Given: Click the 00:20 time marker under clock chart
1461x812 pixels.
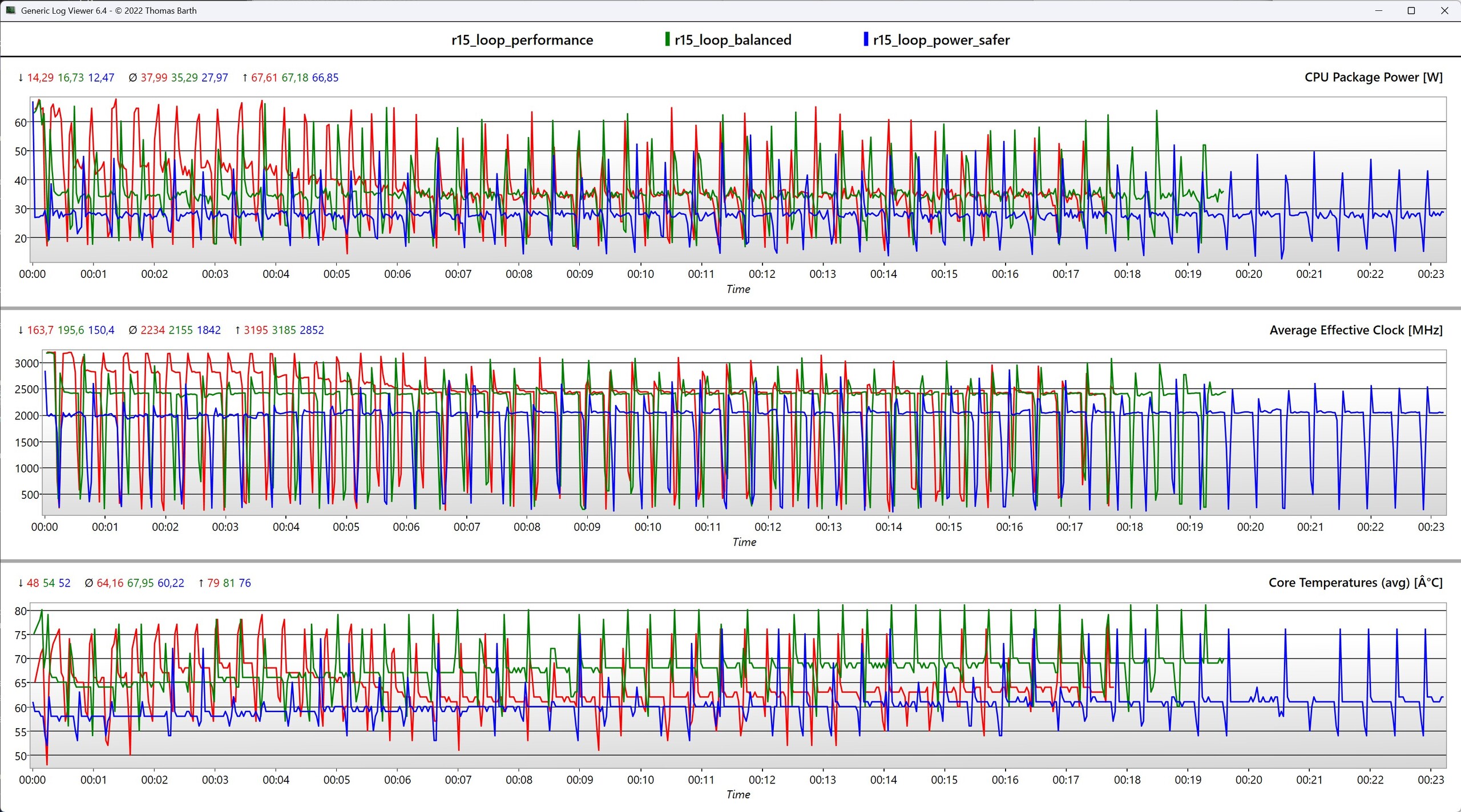Looking at the screenshot, I should [x=1250, y=527].
